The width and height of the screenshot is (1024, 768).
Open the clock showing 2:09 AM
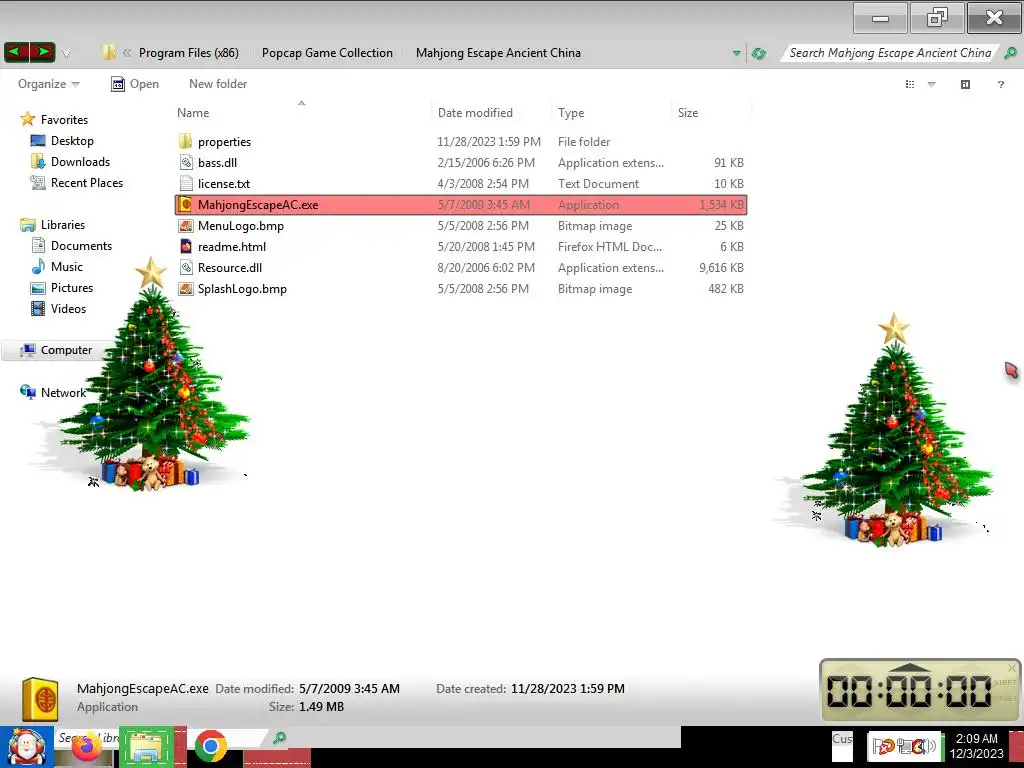point(976,746)
